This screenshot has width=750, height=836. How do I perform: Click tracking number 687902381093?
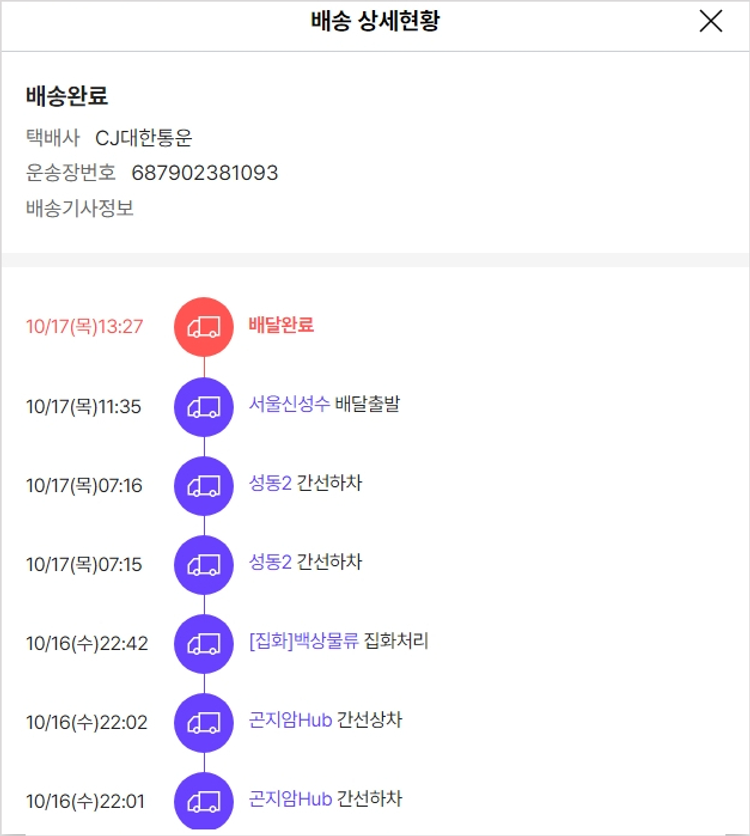(205, 173)
